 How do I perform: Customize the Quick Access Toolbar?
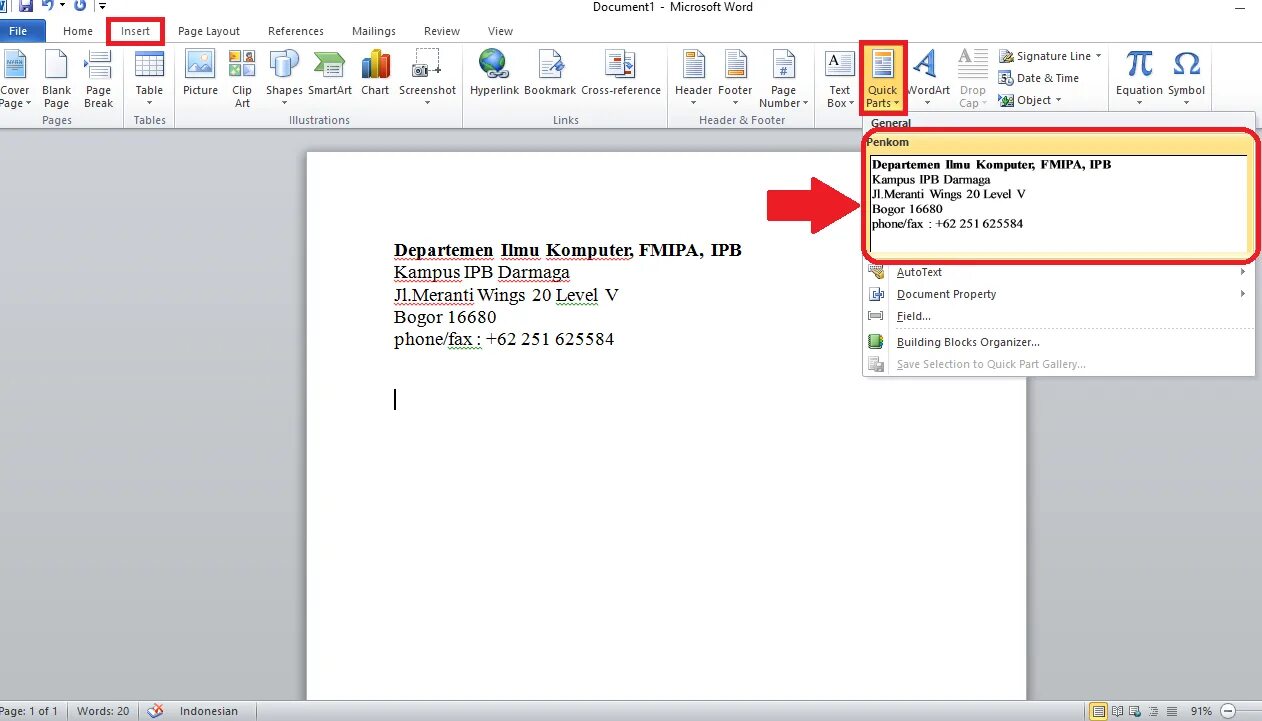(102, 6)
